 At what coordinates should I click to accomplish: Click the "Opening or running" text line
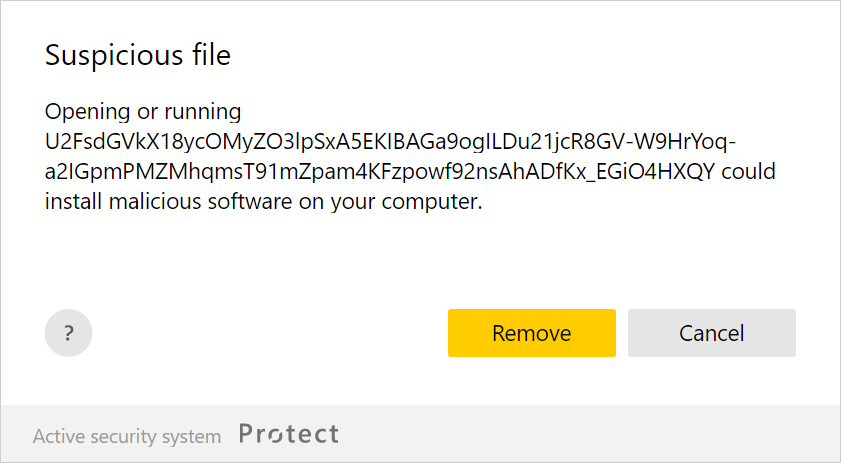pos(143,111)
